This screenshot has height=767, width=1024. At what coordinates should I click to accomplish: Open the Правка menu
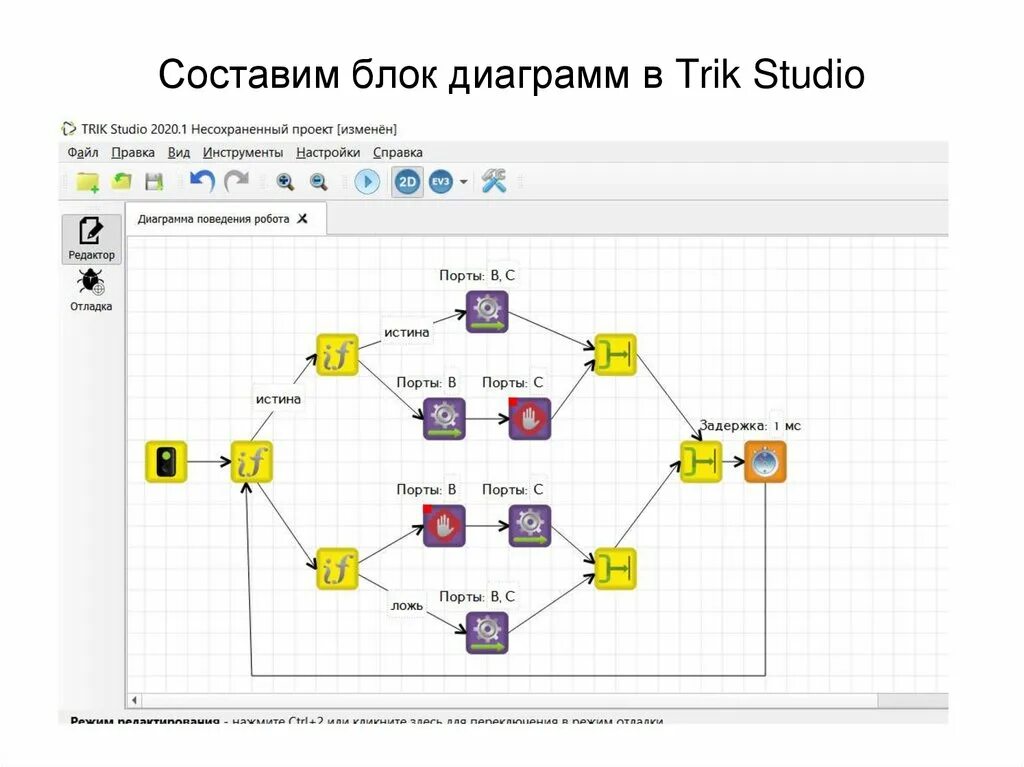[133, 152]
